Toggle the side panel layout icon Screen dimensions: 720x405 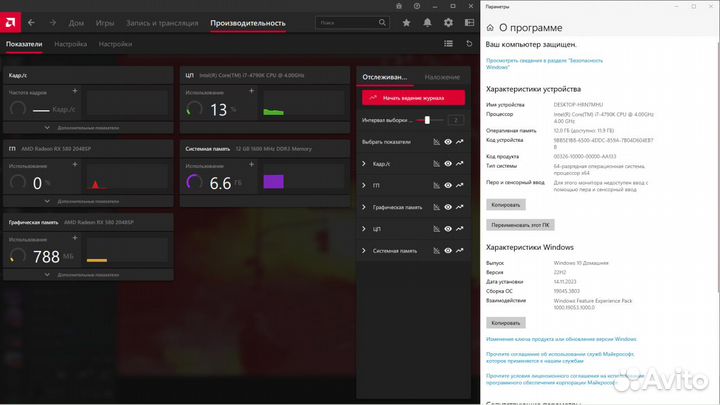click(x=469, y=22)
